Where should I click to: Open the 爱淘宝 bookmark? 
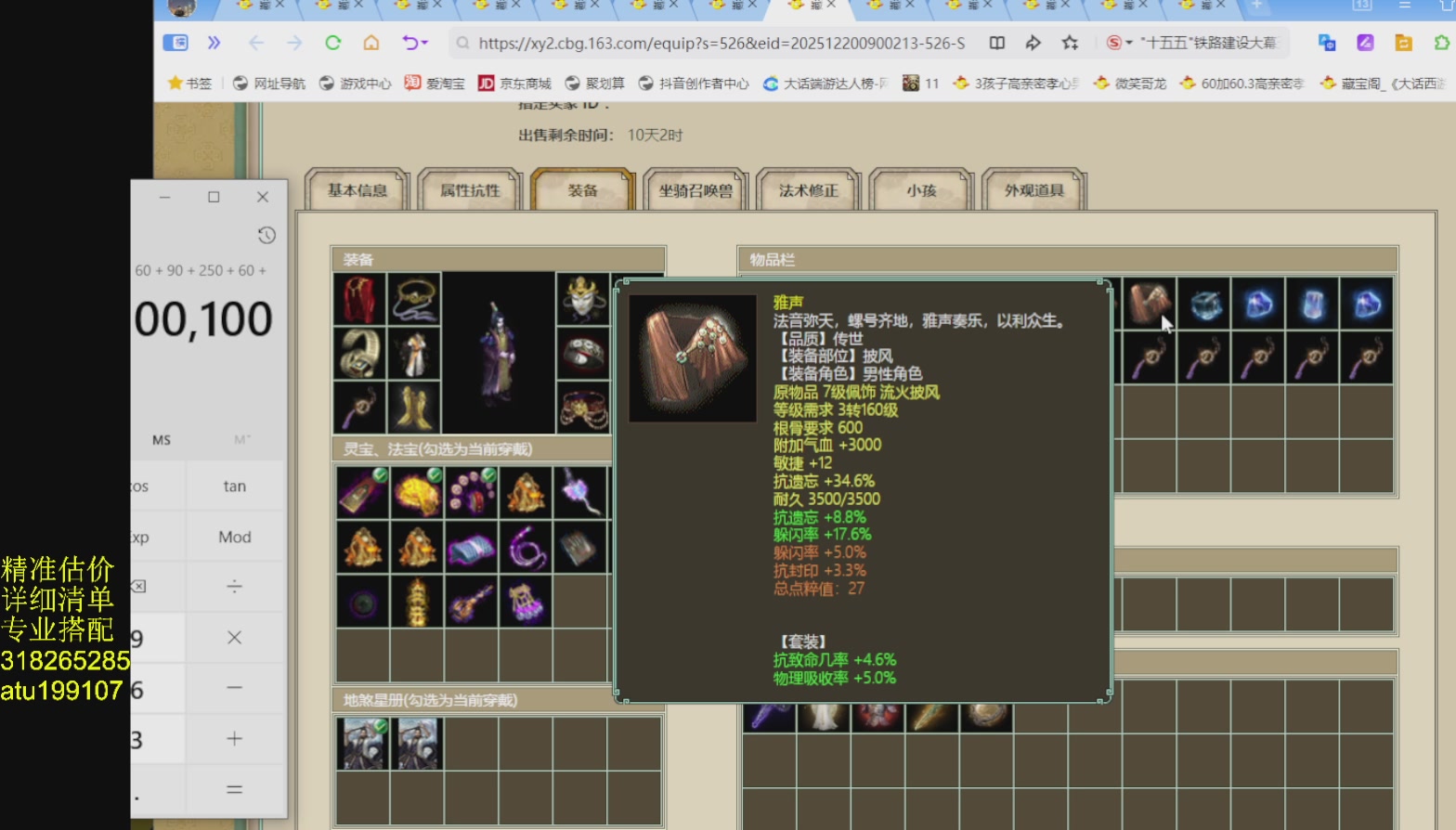click(x=435, y=84)
